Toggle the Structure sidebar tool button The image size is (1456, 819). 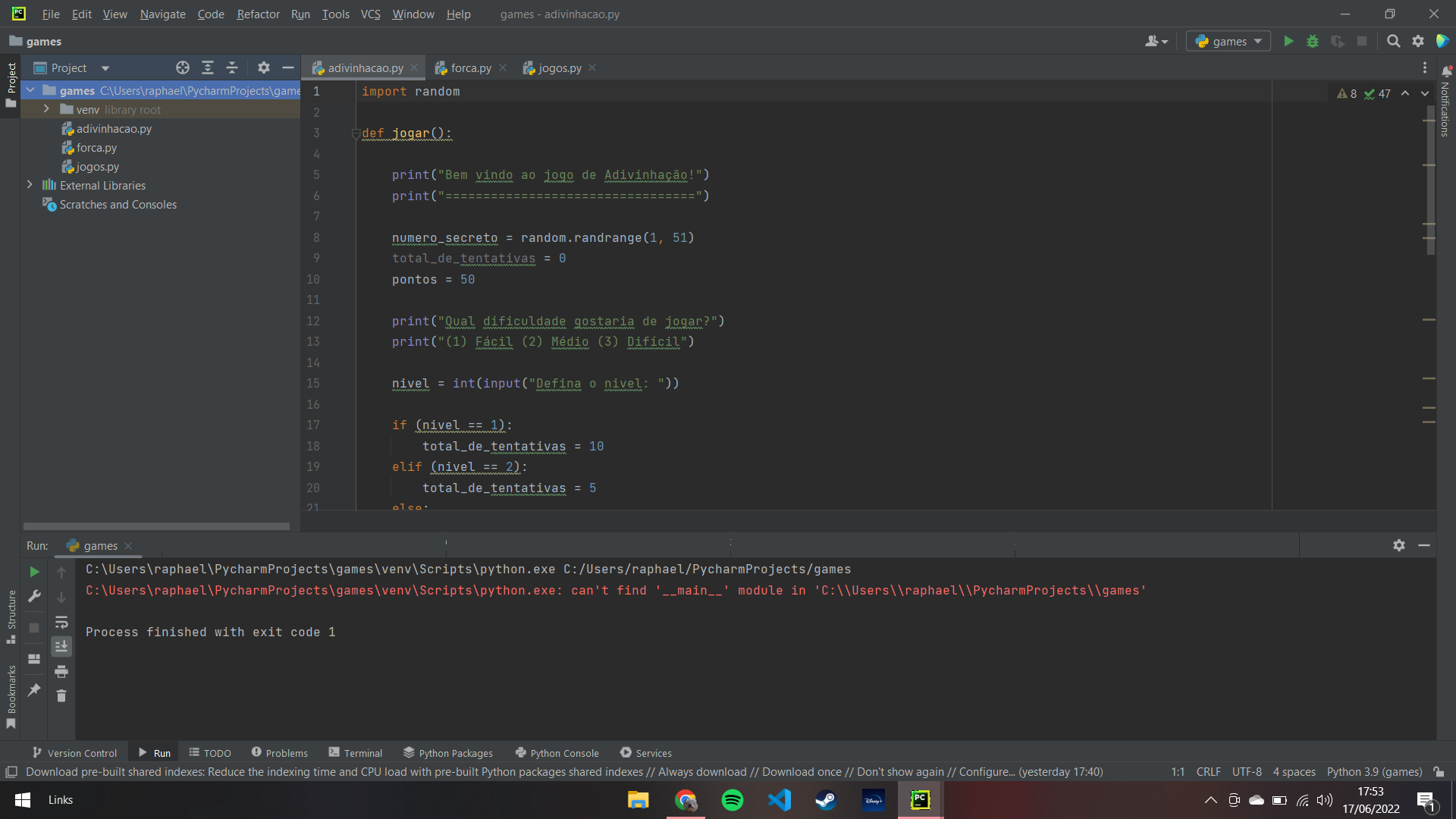tap(11, 616)
